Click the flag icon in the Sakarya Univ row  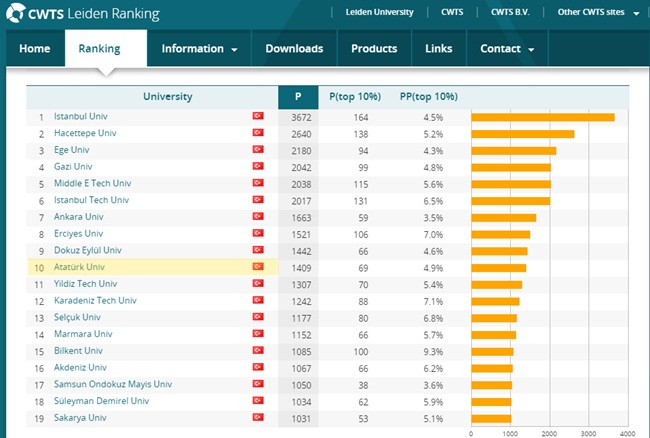[x=258, y=417]
